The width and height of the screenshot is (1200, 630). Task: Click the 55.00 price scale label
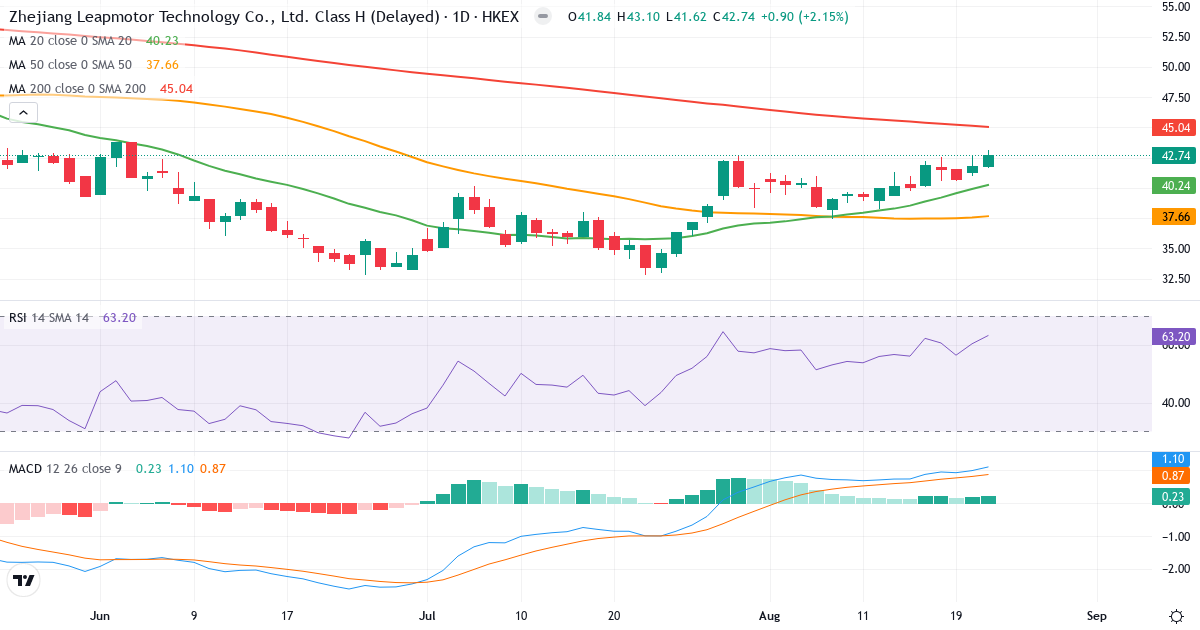click(1174, 7)
